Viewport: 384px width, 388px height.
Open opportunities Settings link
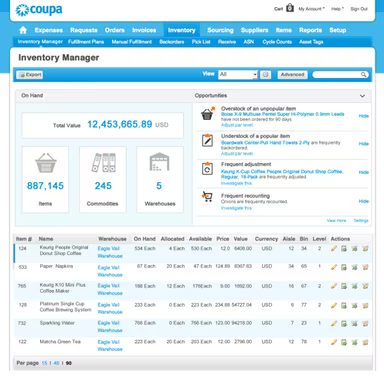tap(361, 221)
